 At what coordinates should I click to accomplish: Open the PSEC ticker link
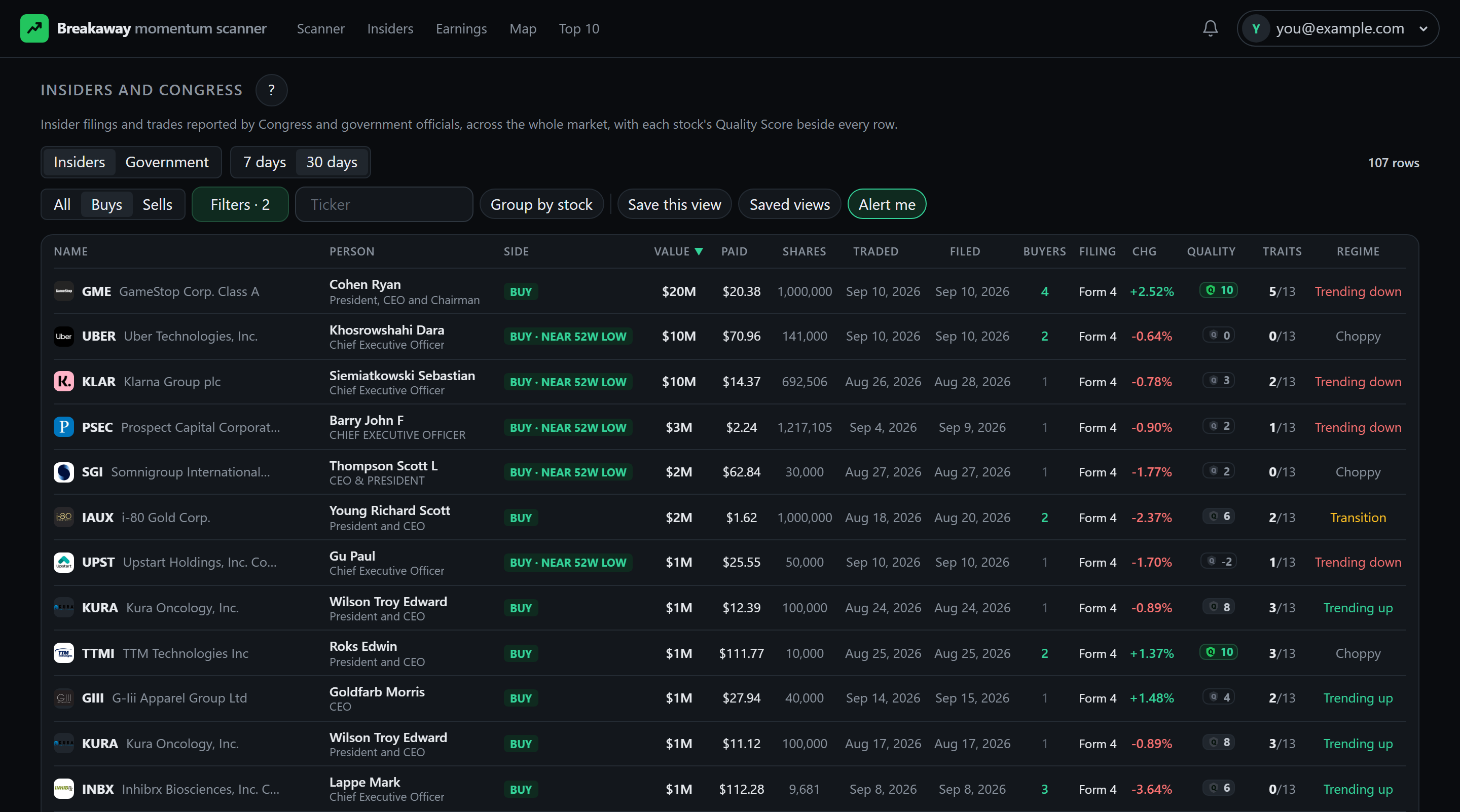[x=97, y=427]
